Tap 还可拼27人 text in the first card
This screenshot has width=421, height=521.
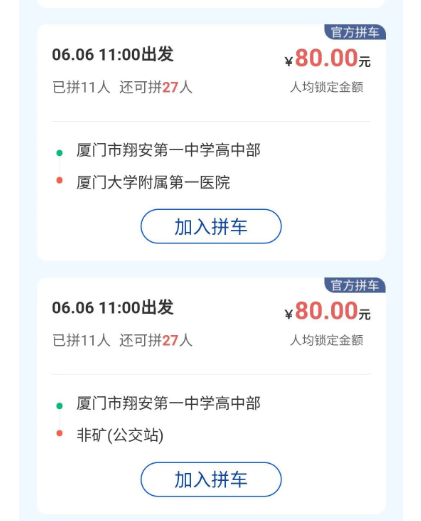156,87
